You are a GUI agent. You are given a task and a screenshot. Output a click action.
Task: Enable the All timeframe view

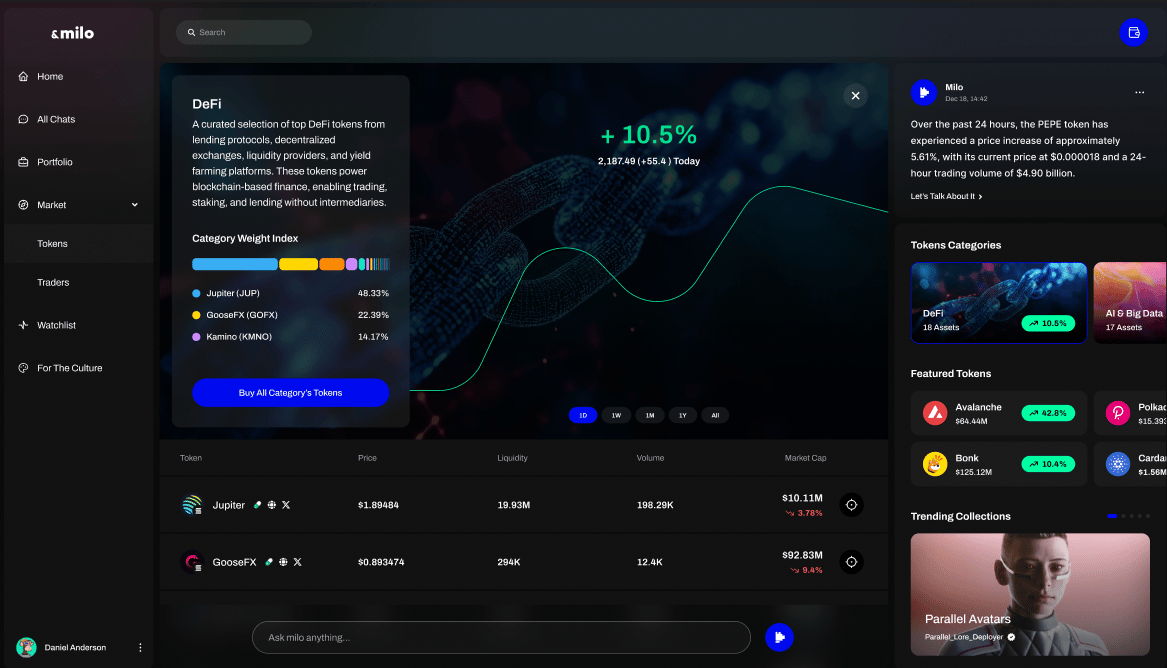[x=715, y=414]
